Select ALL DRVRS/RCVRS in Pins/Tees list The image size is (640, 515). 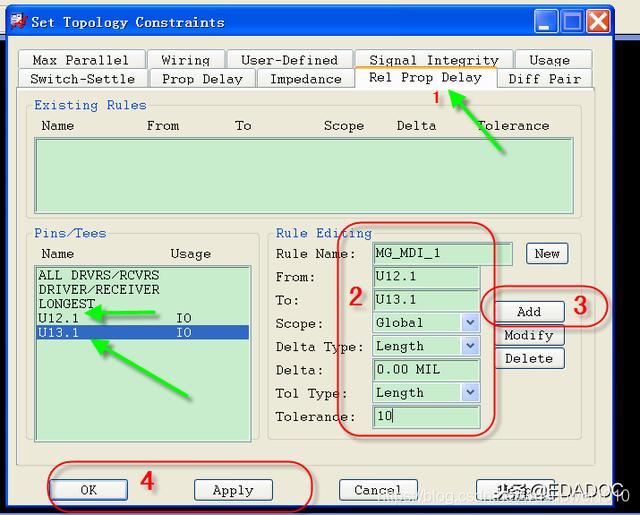click(143, 275)
